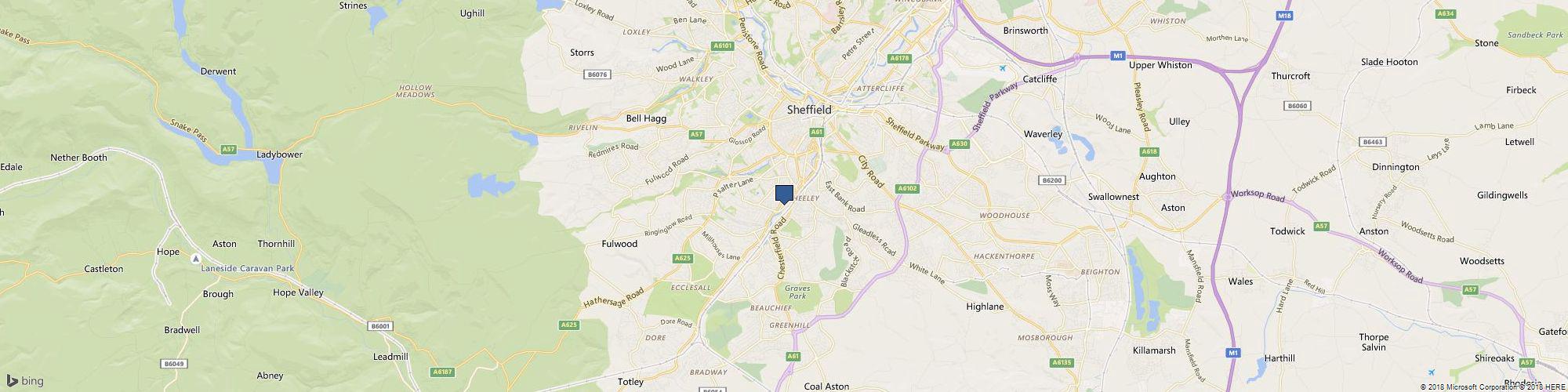This screenshot has width=1568, height=392.
Task: Click the Swallownest label
Action: (1113, 197)
